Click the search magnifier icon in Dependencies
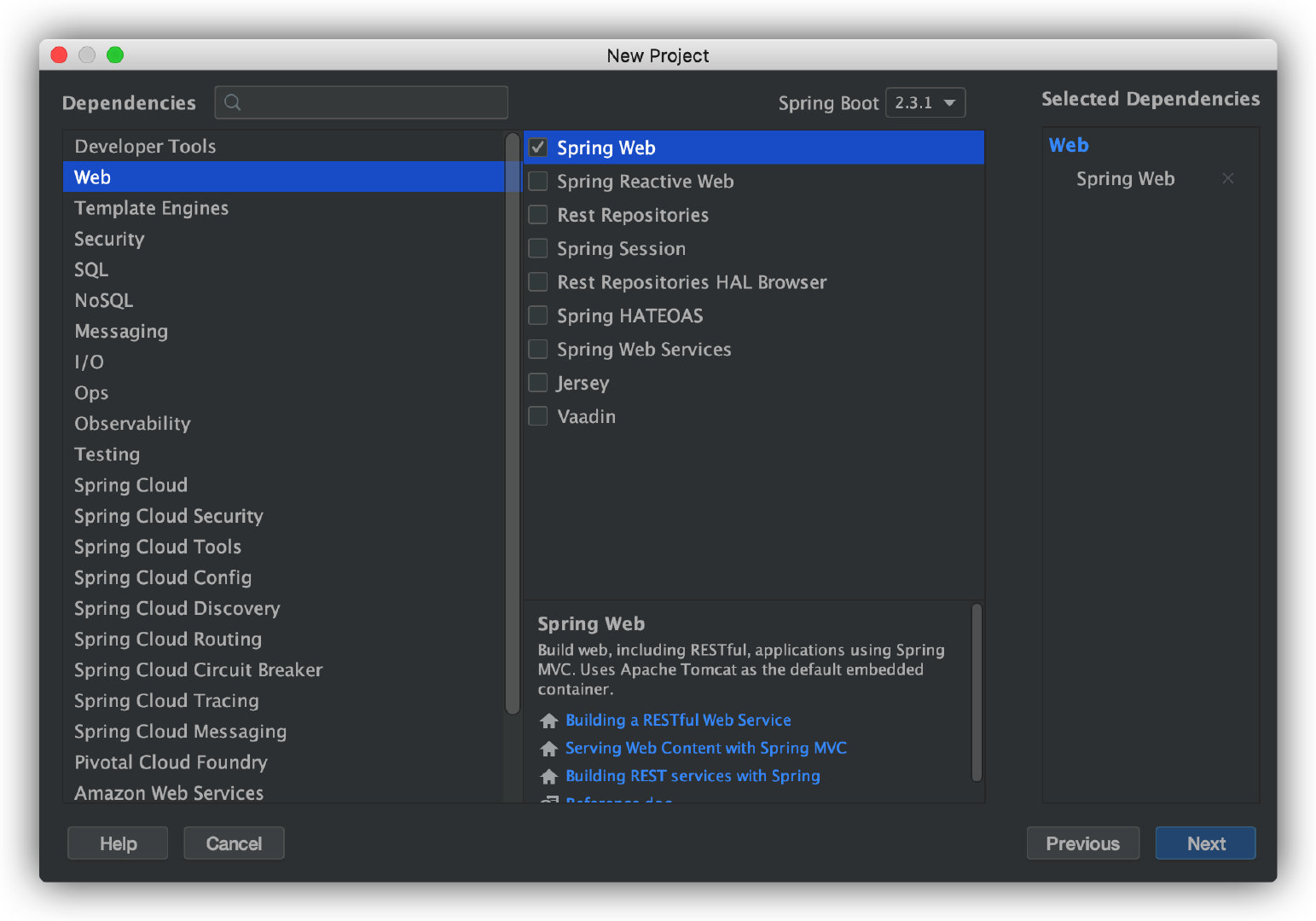This screenshot has width=1316, height=921. 232,102
